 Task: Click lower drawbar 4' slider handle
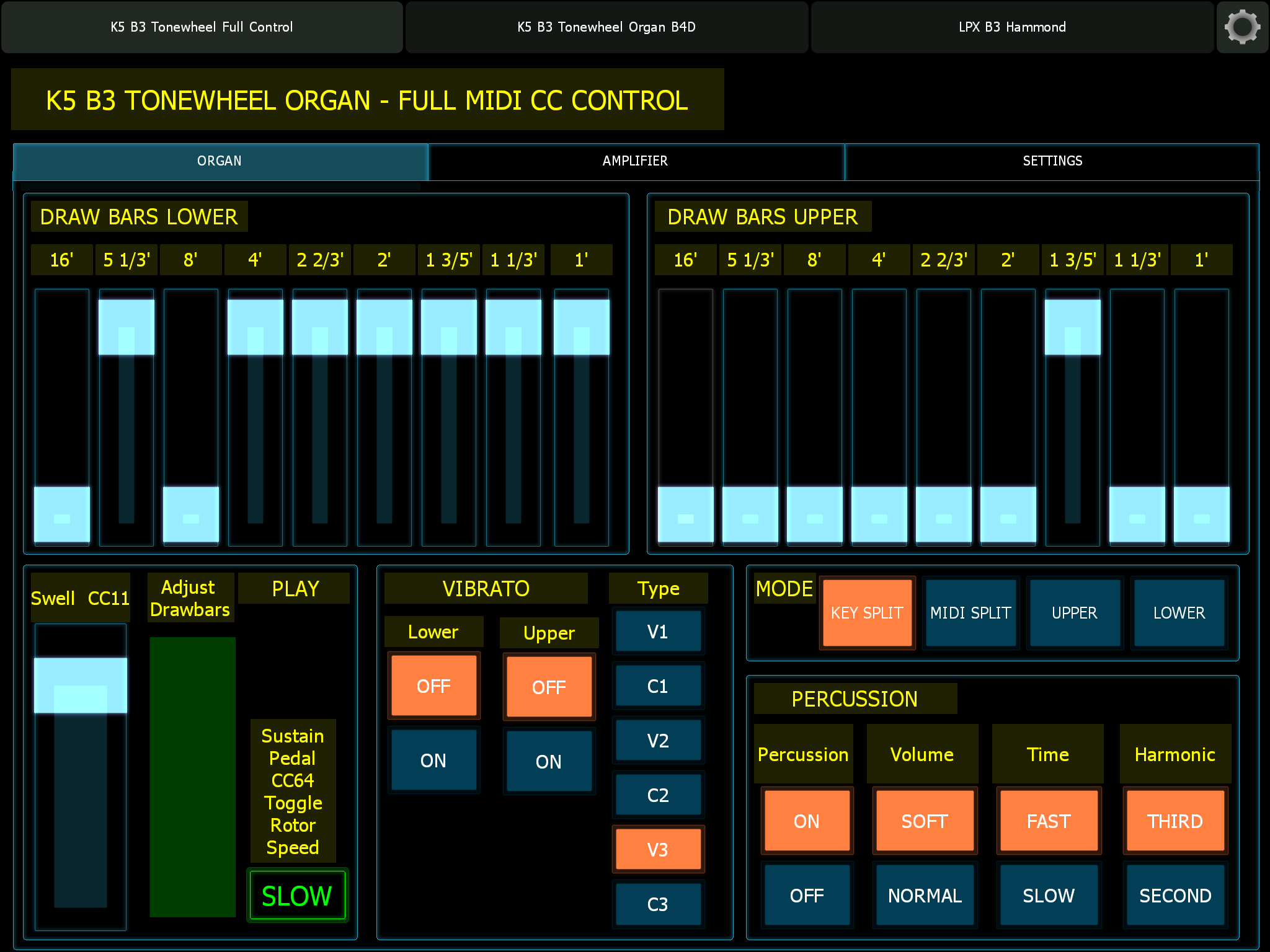[x=255, y=327]
